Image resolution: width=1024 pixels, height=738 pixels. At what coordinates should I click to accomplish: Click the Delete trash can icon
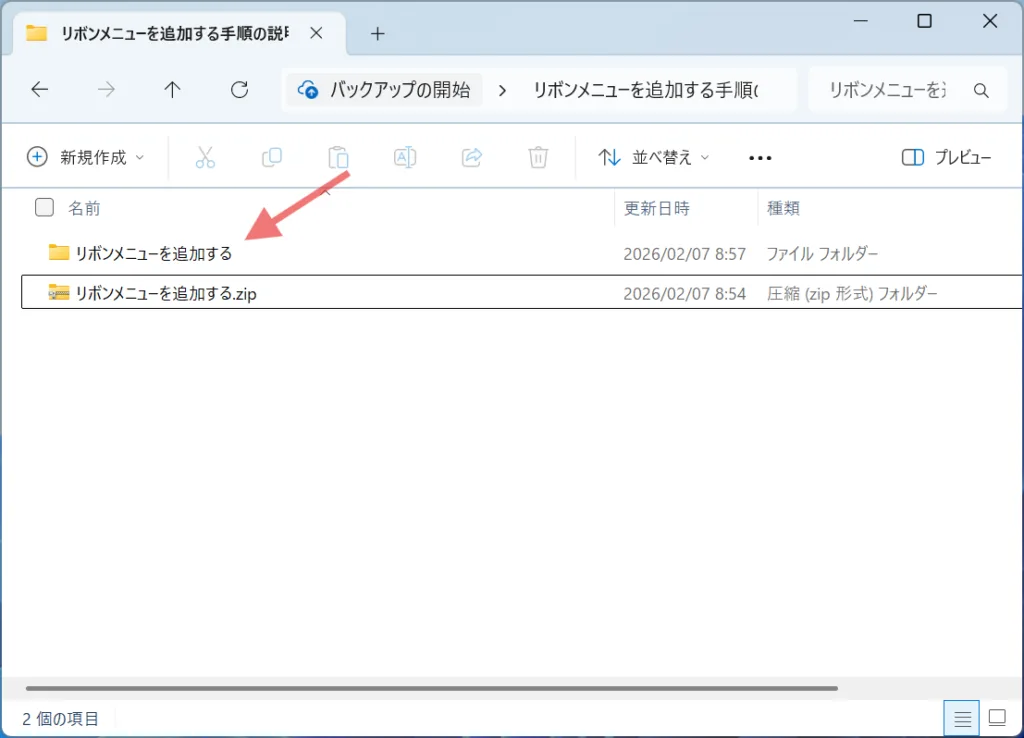(538, 157)
